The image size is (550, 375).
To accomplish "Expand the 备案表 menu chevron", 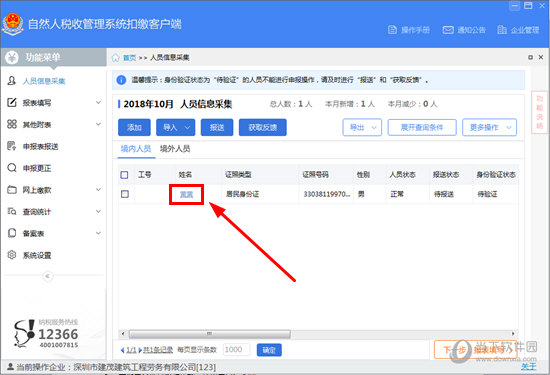I will [x=99, y=233].
